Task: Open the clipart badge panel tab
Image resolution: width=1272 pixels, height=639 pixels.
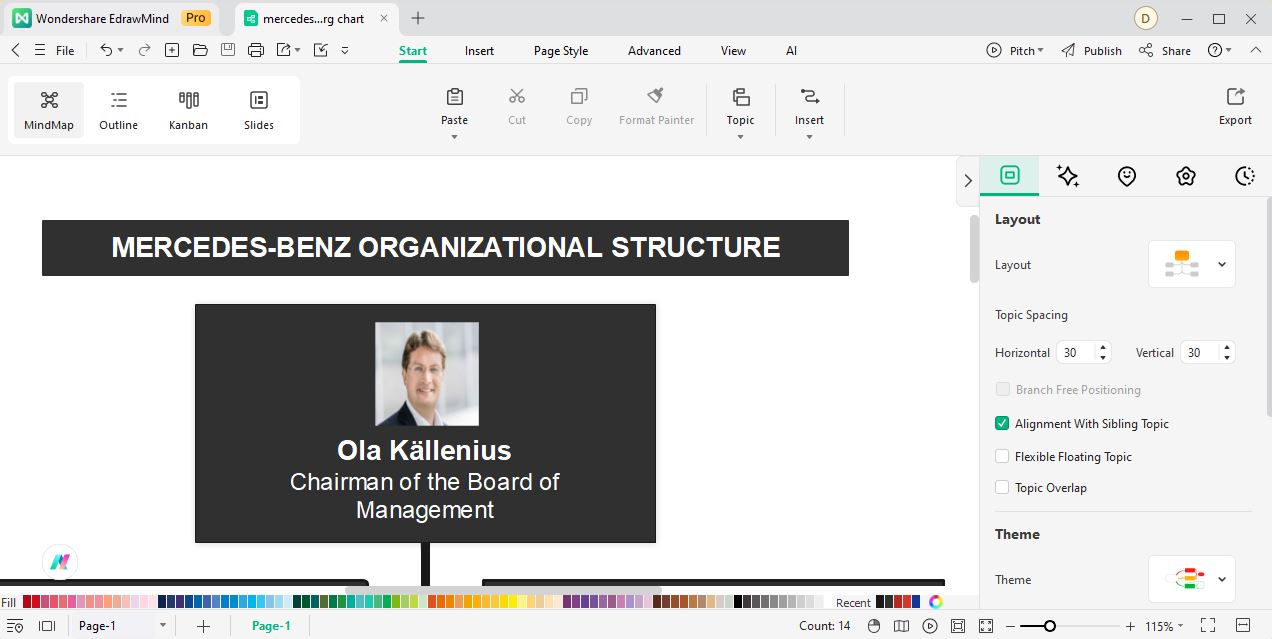Action: coord(1186,176)
